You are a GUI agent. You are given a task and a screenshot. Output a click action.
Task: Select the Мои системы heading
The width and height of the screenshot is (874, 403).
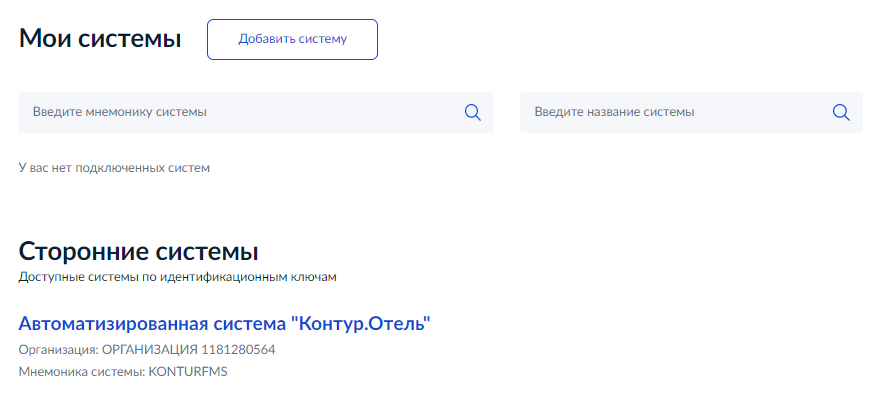(x=100, y=40)
